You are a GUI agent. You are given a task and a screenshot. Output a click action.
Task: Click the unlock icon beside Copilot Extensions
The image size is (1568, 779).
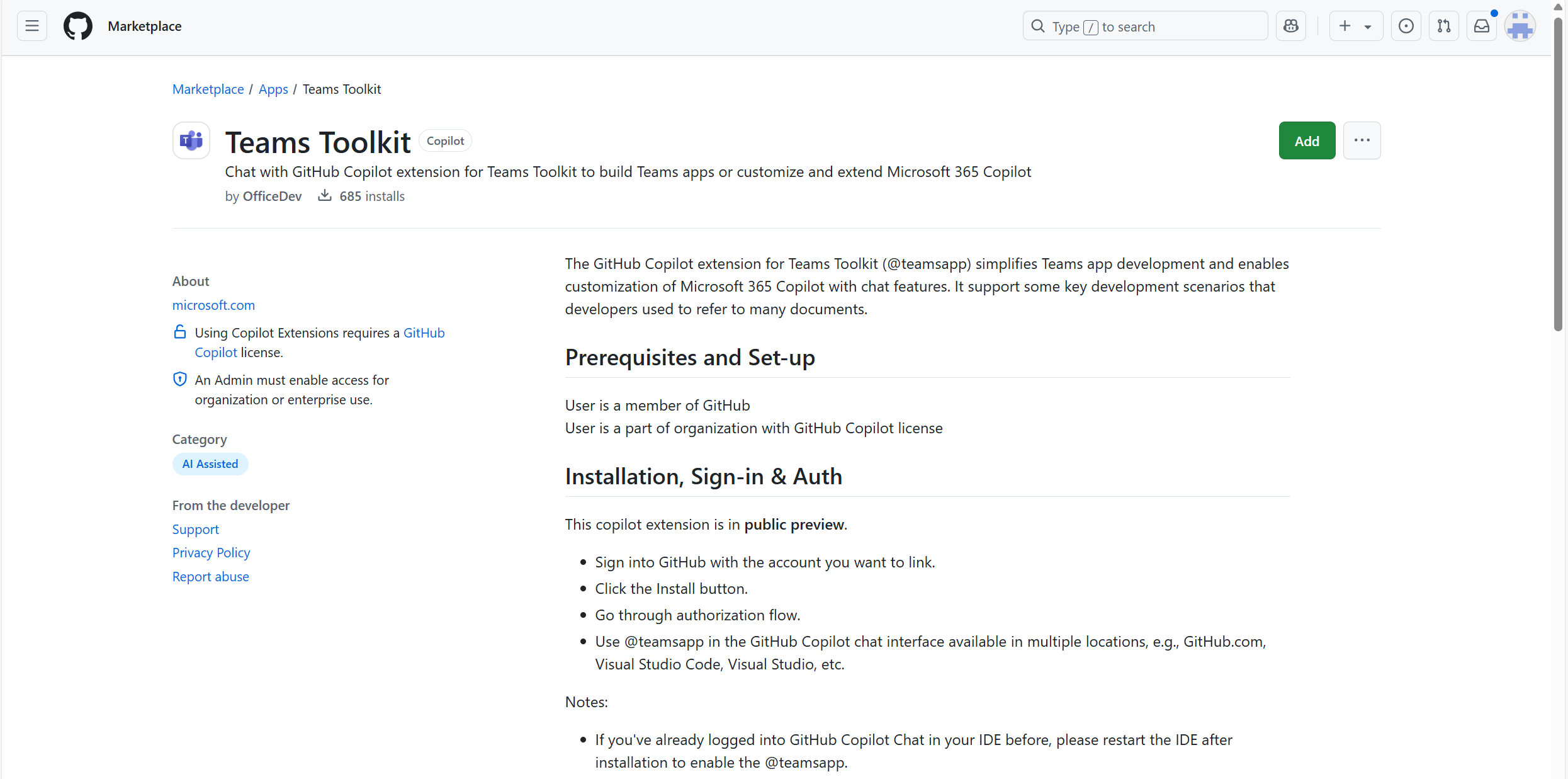(180, 331)
